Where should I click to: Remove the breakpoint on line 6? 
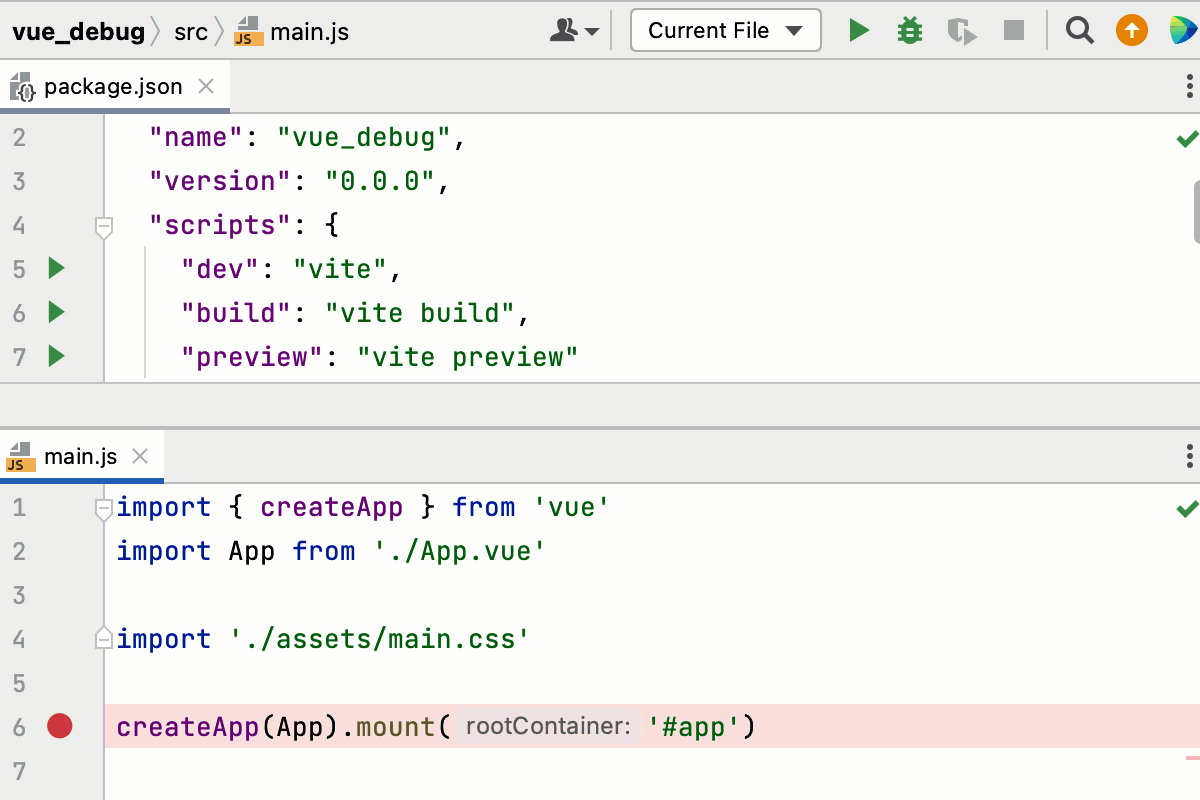coord(60,727)
